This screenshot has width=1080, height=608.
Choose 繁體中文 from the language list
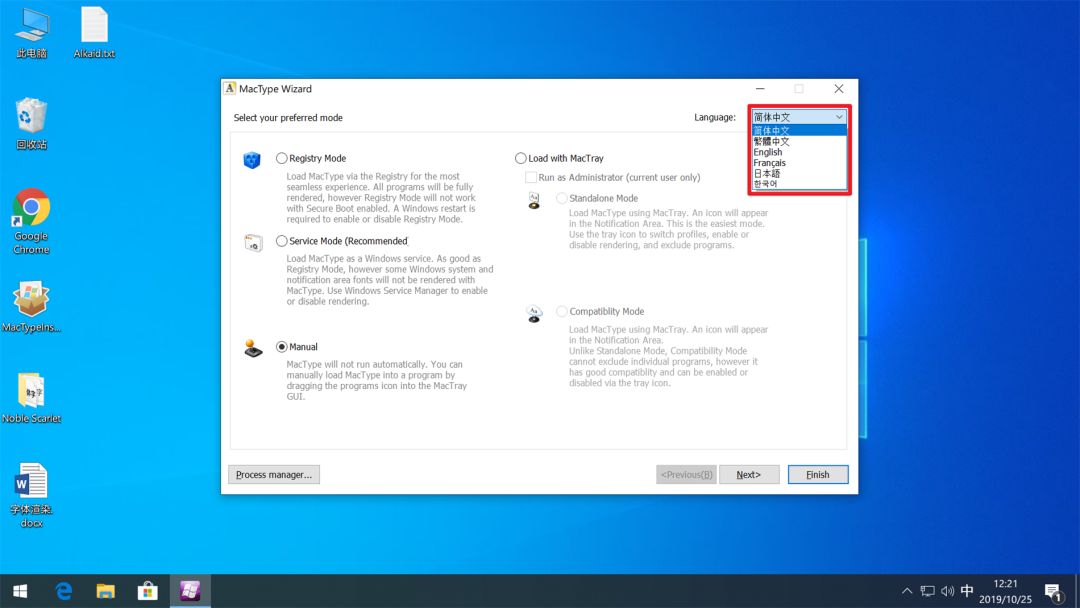click(799, 141)
